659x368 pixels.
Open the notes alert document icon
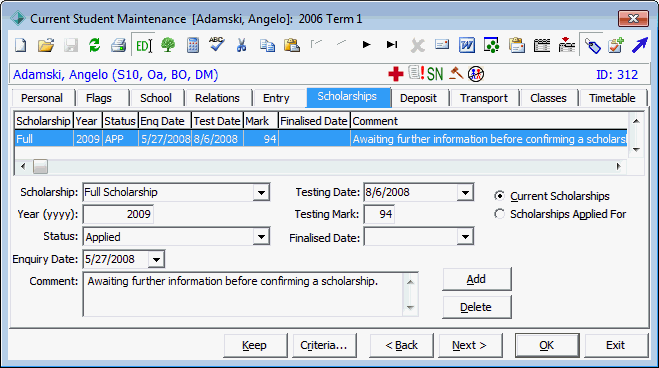416,73
